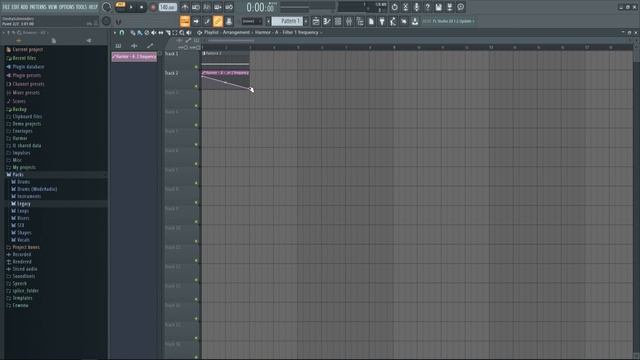Toggle the overdub/blend recording icon
The width and height of the screenshot is (640, 360).
point(218,7)
